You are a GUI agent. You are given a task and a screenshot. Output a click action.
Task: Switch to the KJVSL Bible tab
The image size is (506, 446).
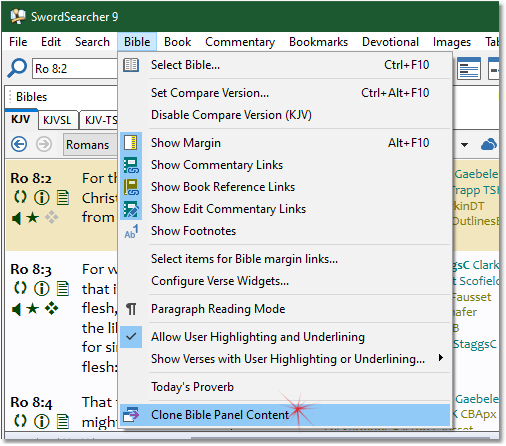coord(57,120)
